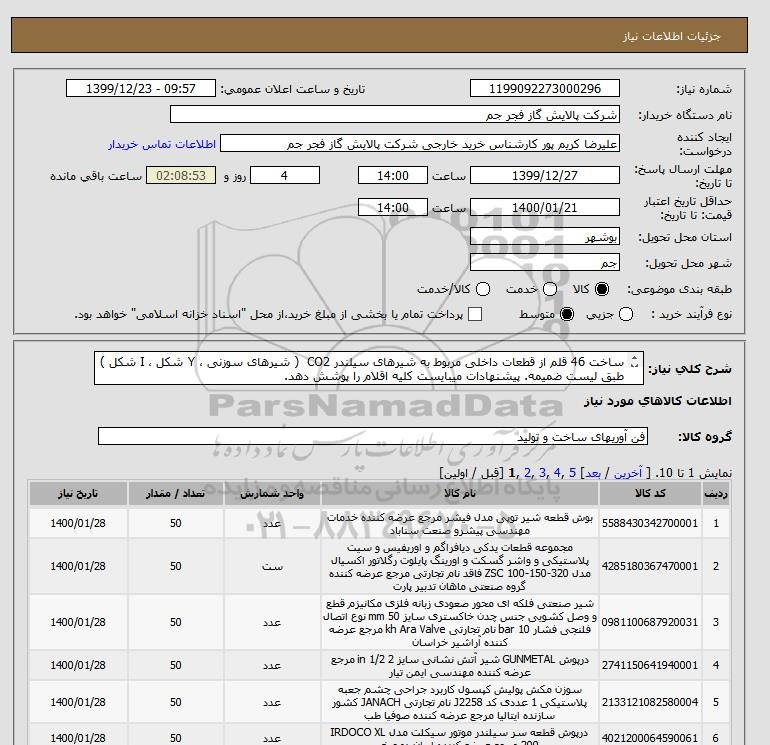The width and height of the screenshot is (770, 745).
Task: Click the price validity date 1400/01/21
Action: click(545, 208)
